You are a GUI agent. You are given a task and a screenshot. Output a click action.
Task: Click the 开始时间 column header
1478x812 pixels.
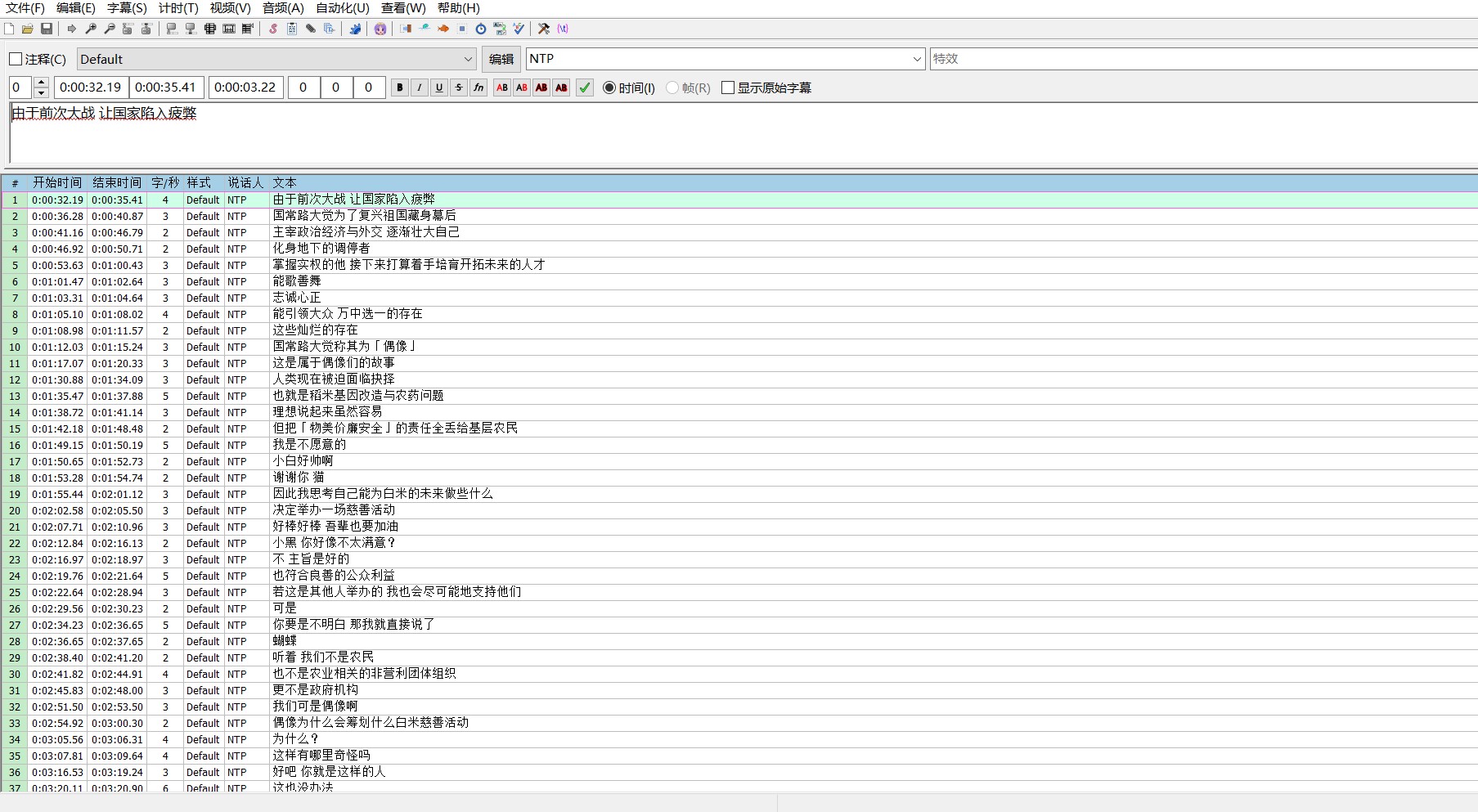[57, 183]
